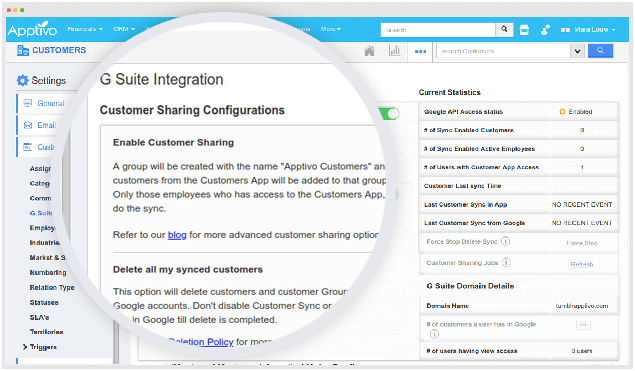Open the reports bar chart icon
This screenshot has height=371, width=635.
tap(394, 51)
